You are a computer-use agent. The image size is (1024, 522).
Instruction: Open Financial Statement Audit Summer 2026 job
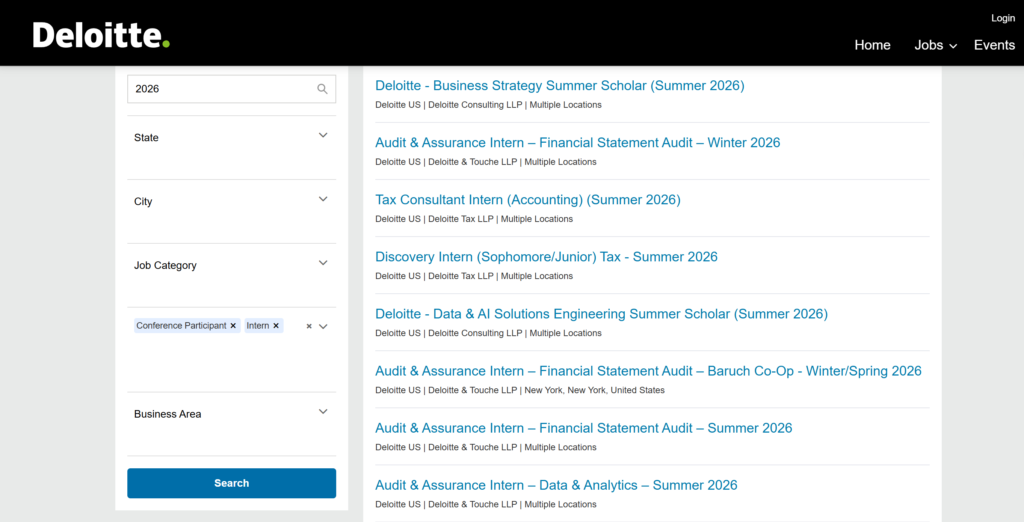[x=583, y=429]
